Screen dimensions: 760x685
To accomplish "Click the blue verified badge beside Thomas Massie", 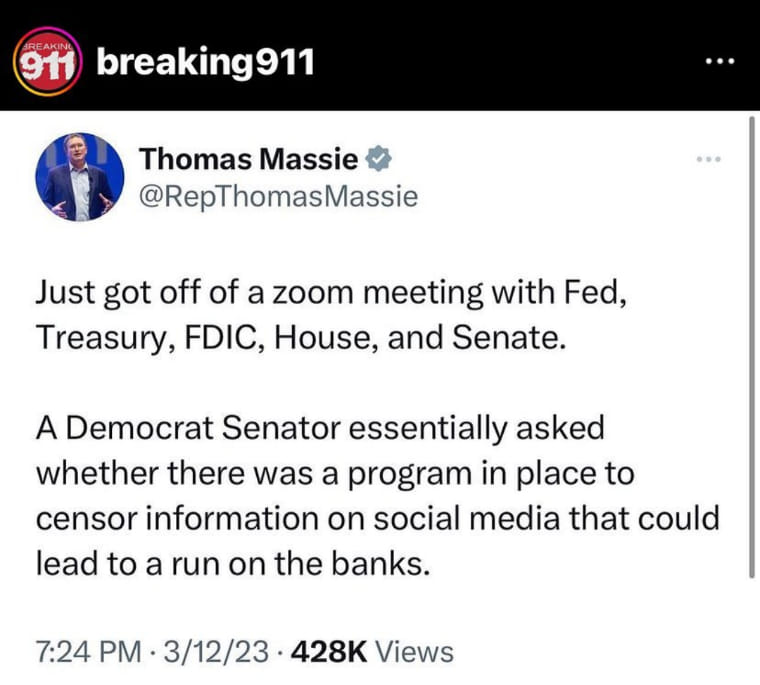I will [x=379, y=159].
